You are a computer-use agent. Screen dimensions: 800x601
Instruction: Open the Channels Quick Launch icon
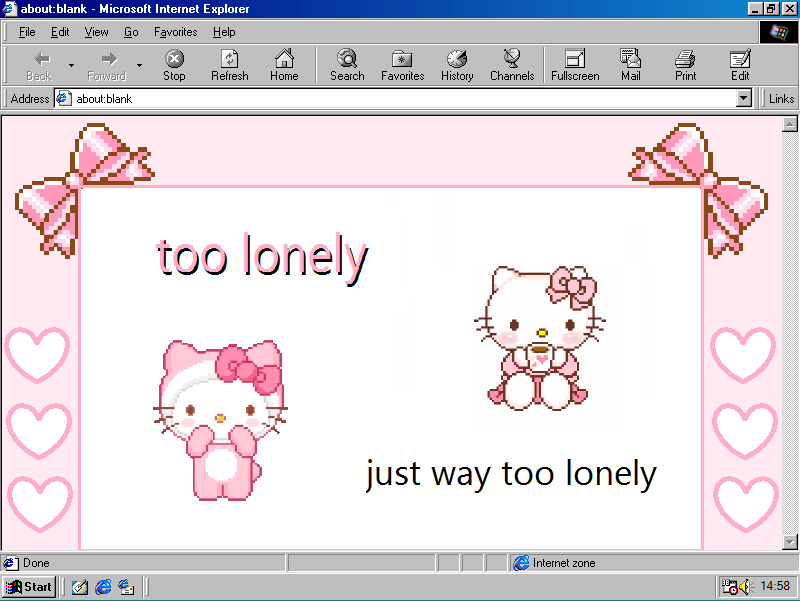[x=126, y=587]
